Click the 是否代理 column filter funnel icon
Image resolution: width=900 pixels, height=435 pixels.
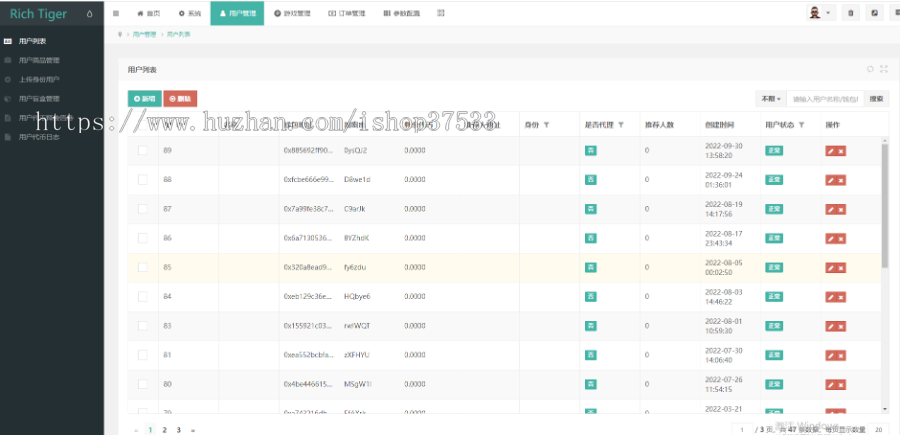pyautogui.click(x=621, y=125)
